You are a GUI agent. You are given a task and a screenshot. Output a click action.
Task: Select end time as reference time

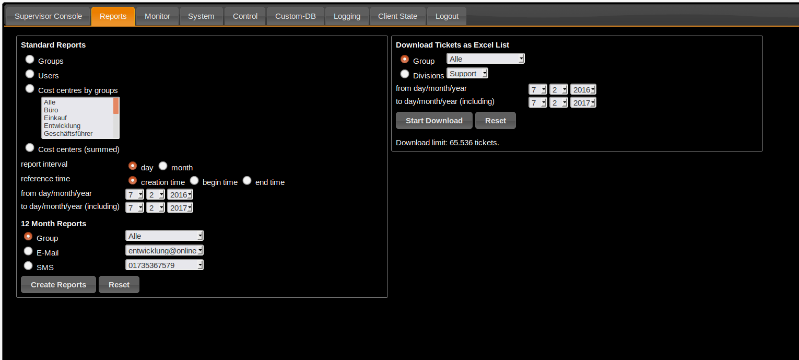(247, 181)
